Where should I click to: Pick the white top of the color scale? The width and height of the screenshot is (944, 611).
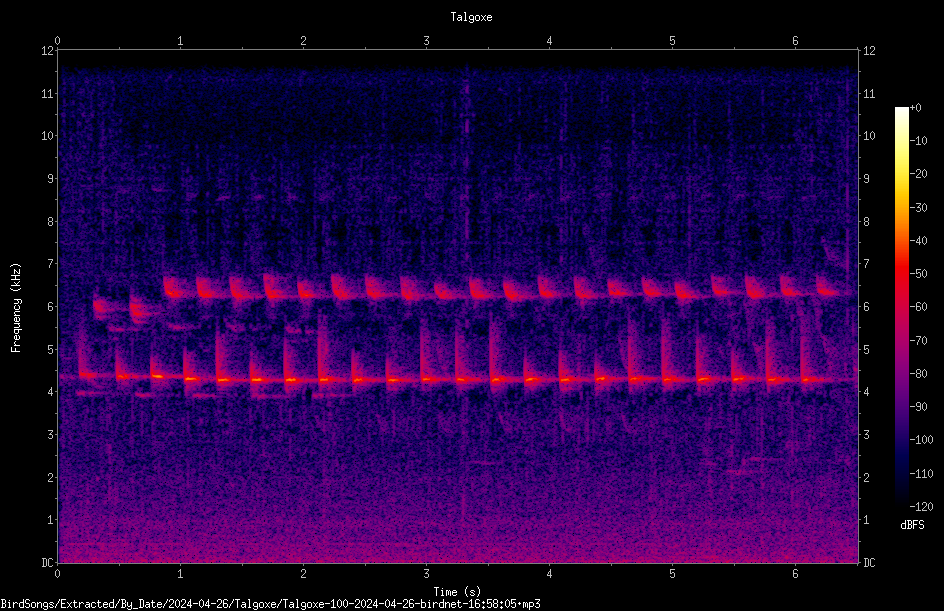[x=901, y=112]
